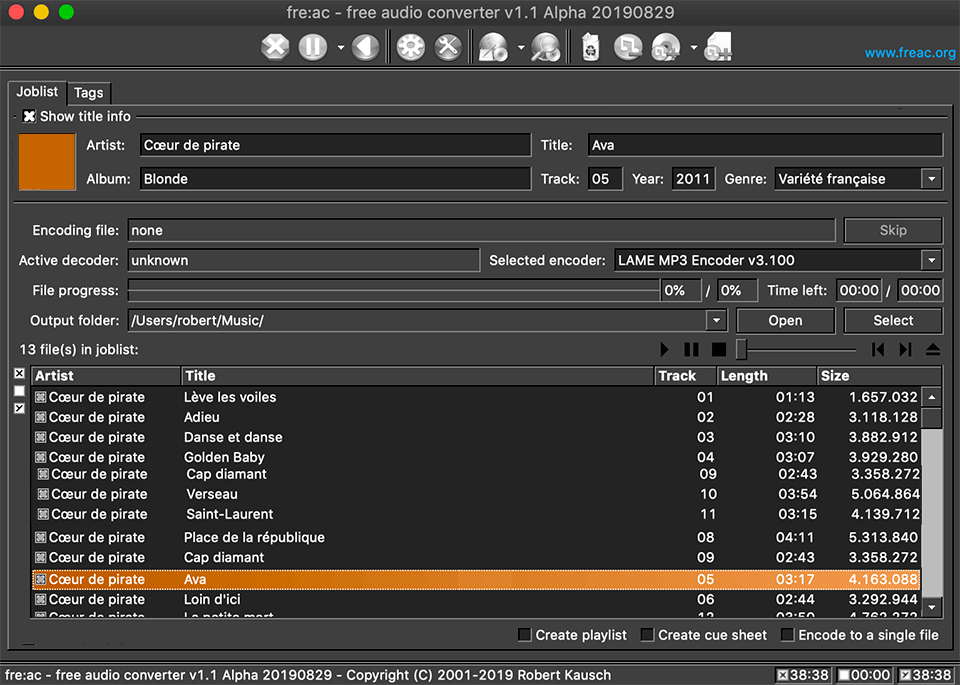Screen dimensions: 960x685
Task: Open the Genre dropdown
Action: pyautogui.click(x=932, y=178)
